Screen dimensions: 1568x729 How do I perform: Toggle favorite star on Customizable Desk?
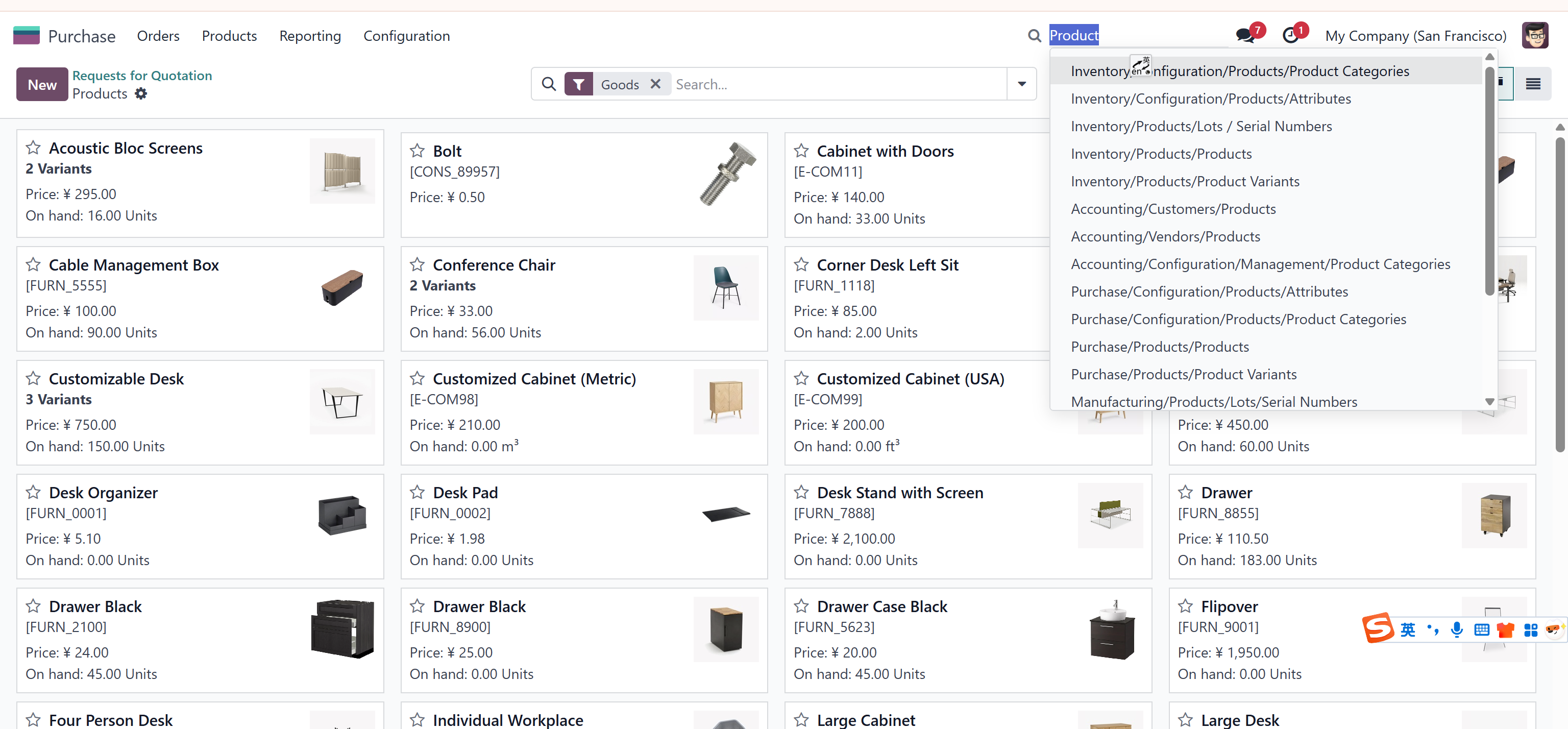34,379
